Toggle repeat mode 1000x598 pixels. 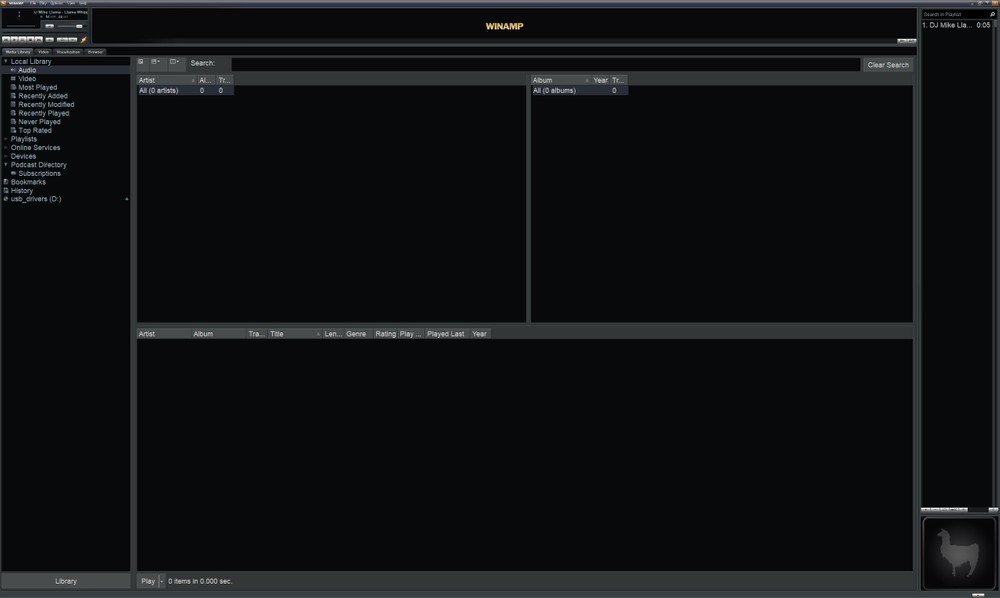coord(73,40)
